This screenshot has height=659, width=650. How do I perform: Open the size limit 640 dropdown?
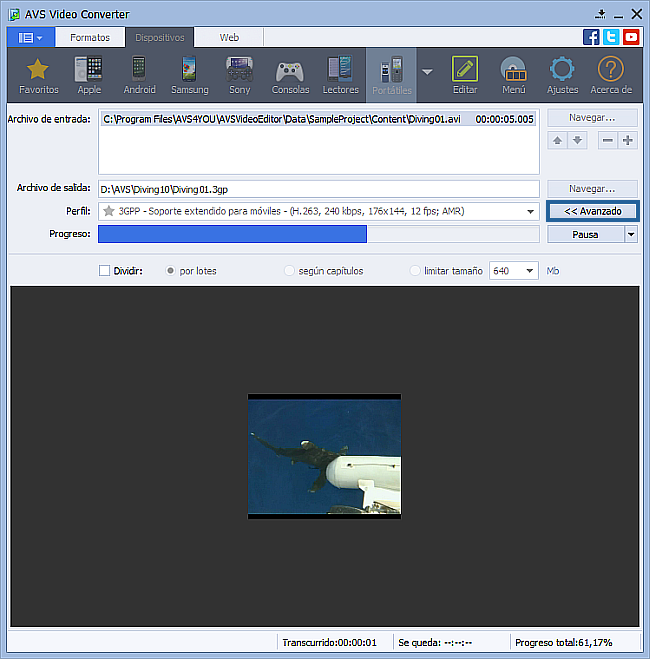tap(528, 271)
